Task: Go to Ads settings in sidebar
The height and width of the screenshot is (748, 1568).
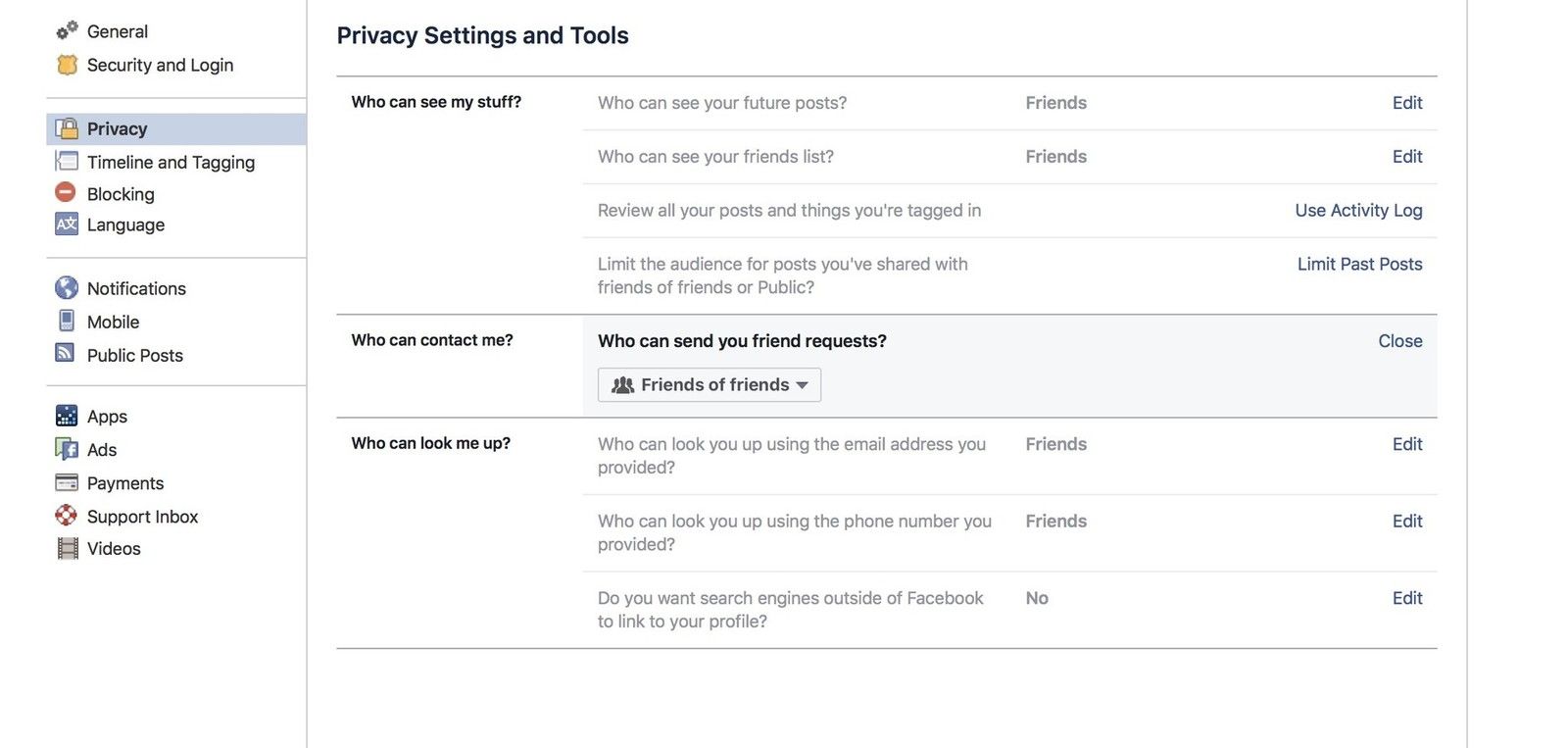Action: tap(102, 450)
